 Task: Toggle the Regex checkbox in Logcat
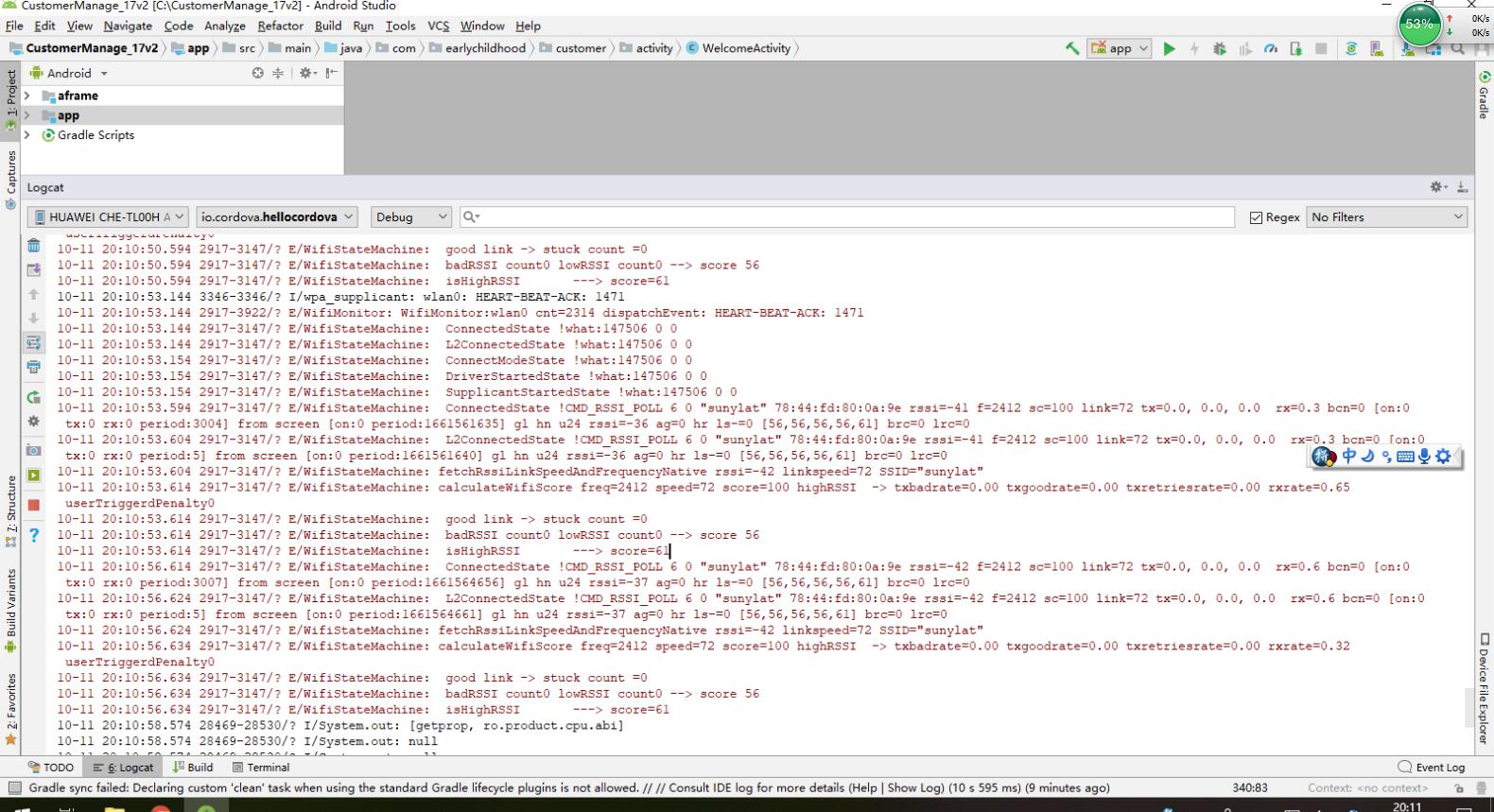(x=1256, y=217)
